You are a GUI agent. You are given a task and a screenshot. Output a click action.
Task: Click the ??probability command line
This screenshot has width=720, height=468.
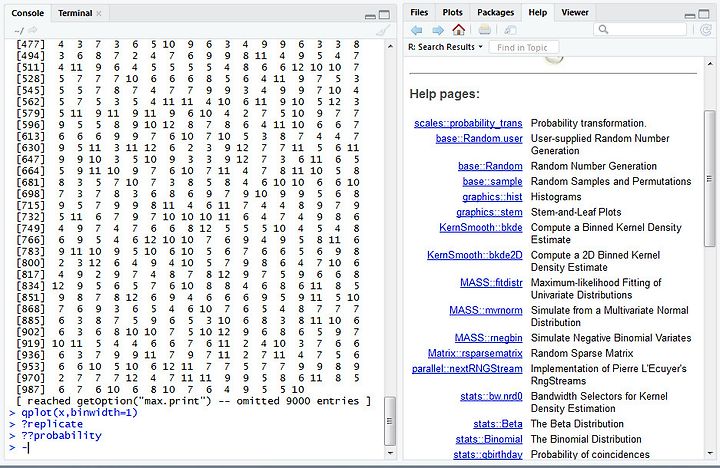click(x=61, y=435)
